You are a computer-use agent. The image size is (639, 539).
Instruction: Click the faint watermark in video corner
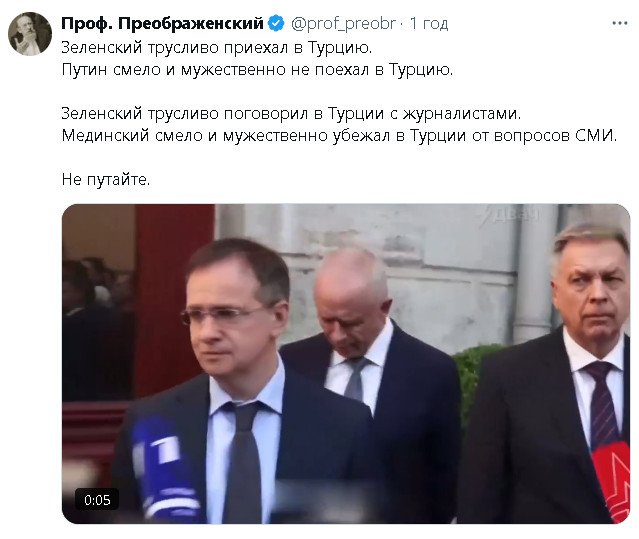pyautogui.click(x=513, y=215)
